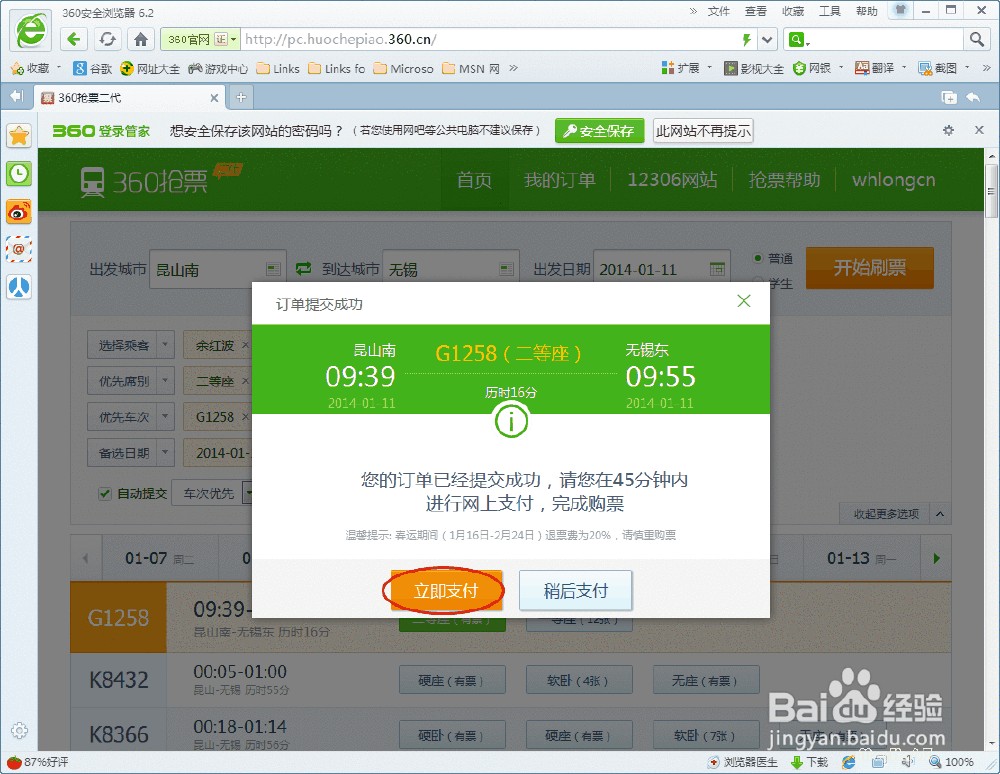Open the 车次优先 dropdown
Viewport: 1000px width, 774px height.
[x=214, y=493]
